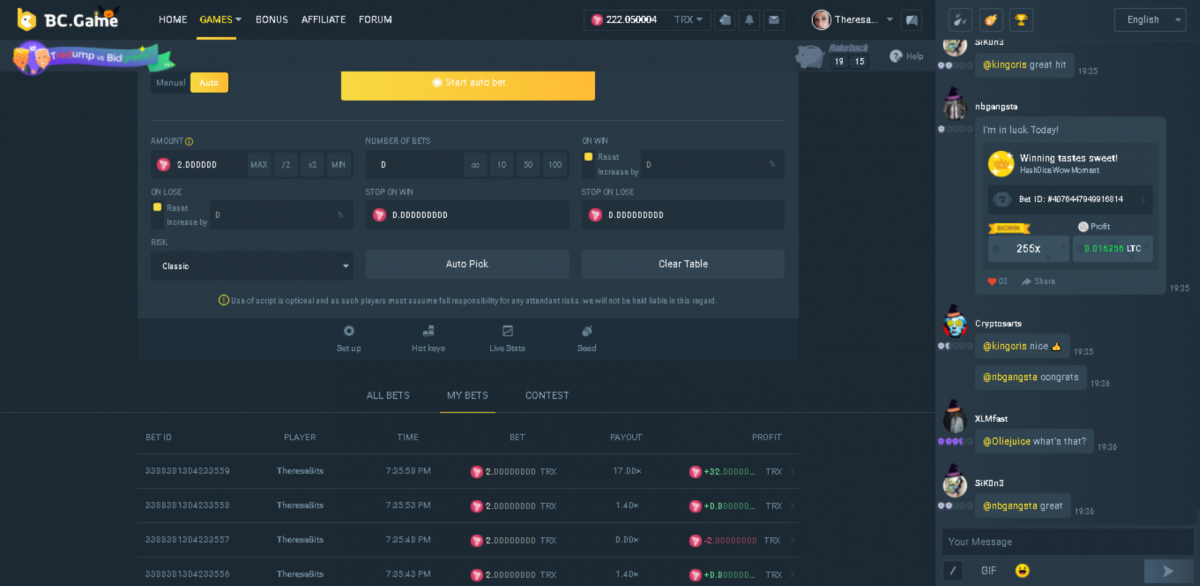This screenshot has width=1200, height=586.
Task: Toggle the On Win Reset checkbox
Action: [588, 157]
